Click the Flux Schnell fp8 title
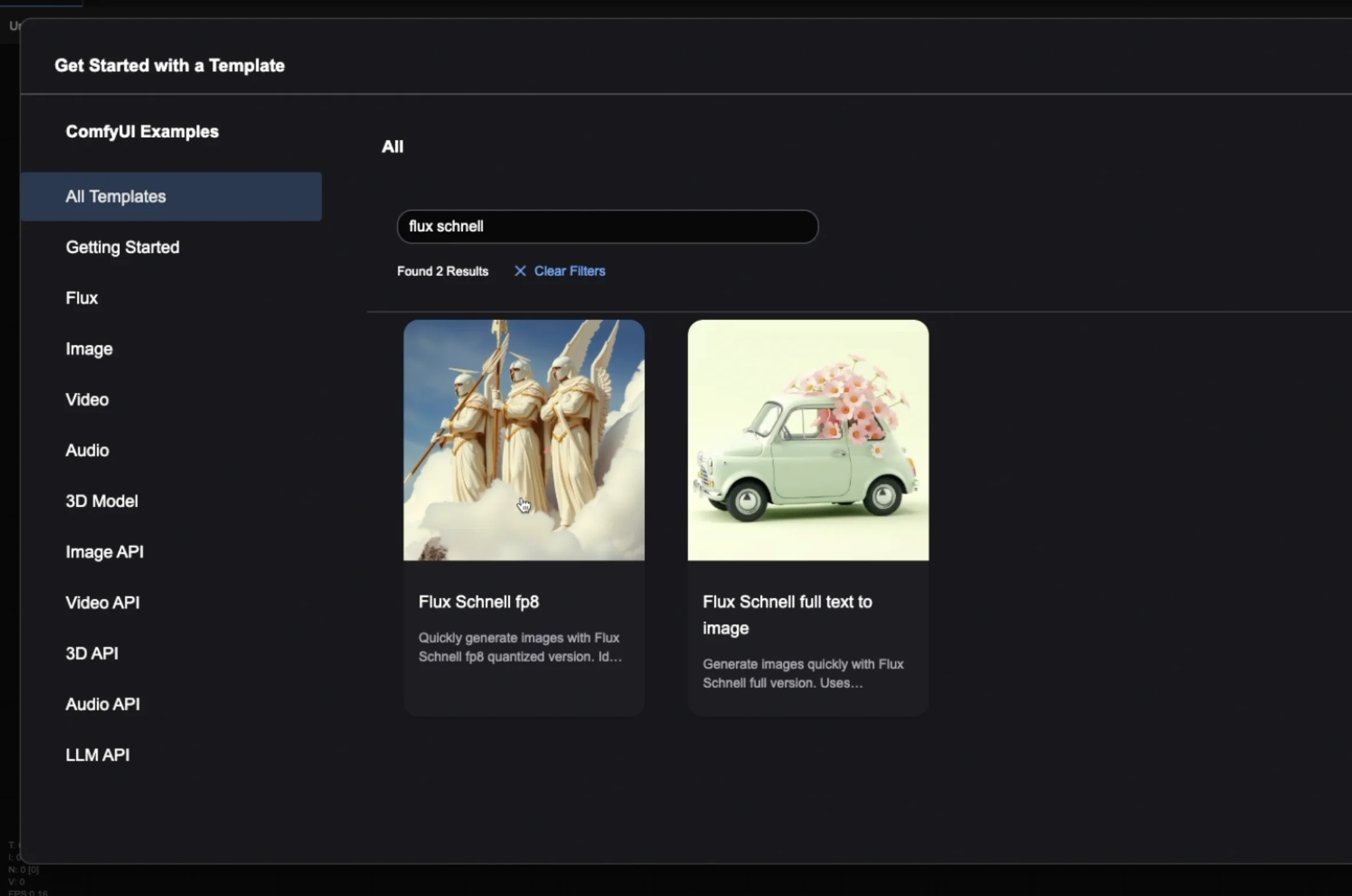This screenshot has width=1352, height=896. [x=479, y=602]
